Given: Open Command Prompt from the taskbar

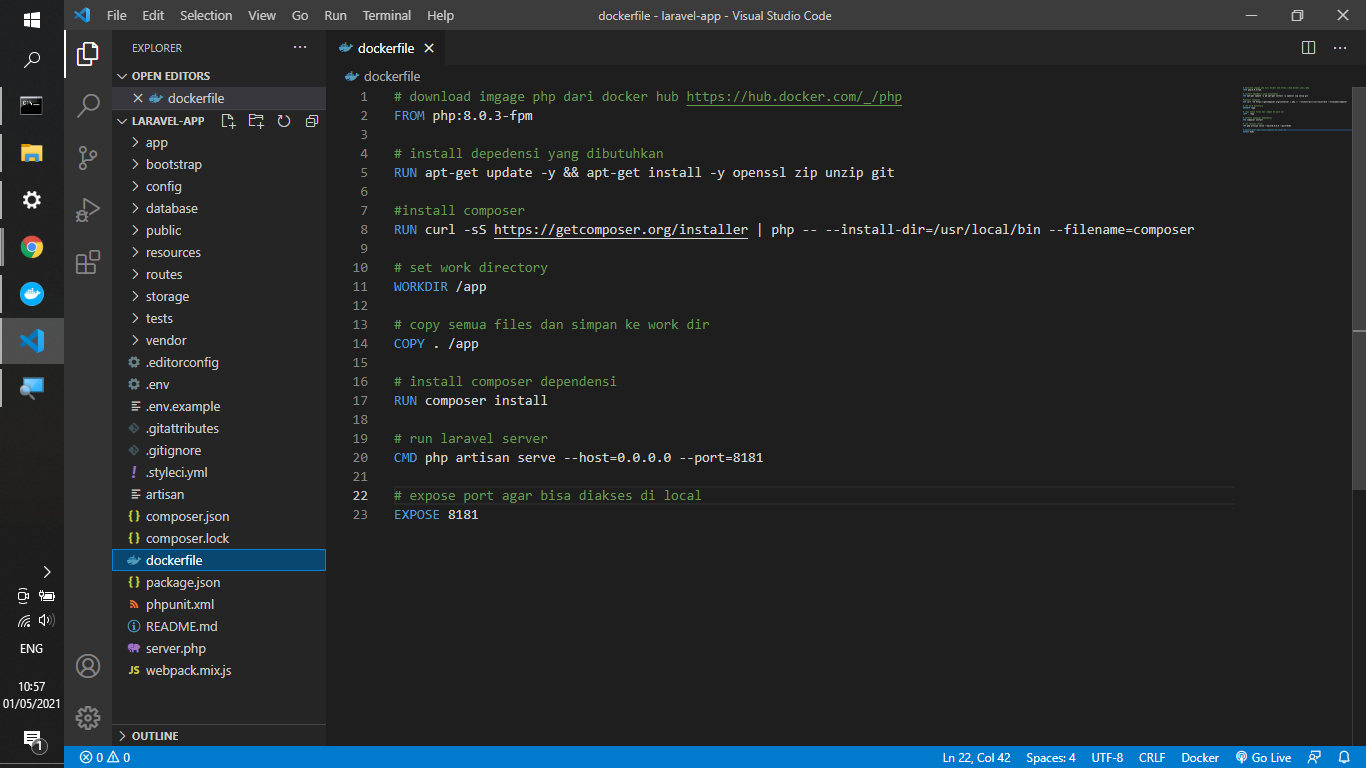Looking at the screenshot, I should [32, 106].
